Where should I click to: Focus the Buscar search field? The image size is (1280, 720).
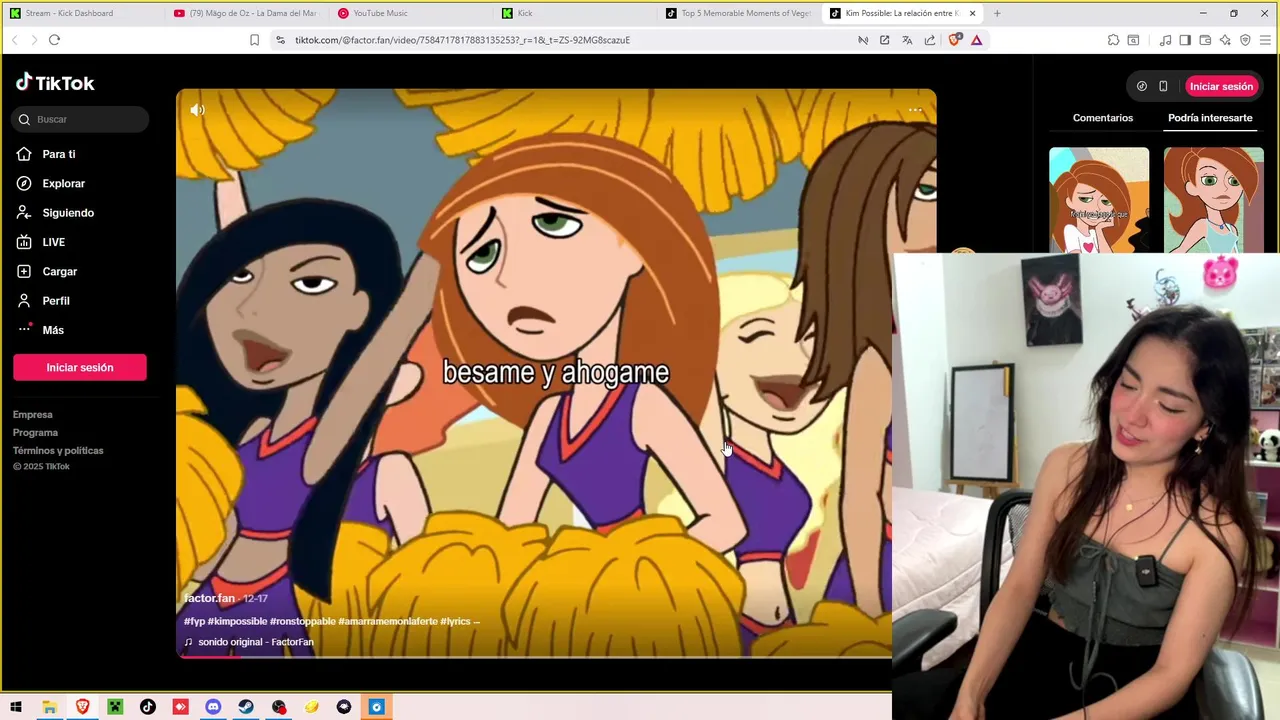(x=80, y=119)
